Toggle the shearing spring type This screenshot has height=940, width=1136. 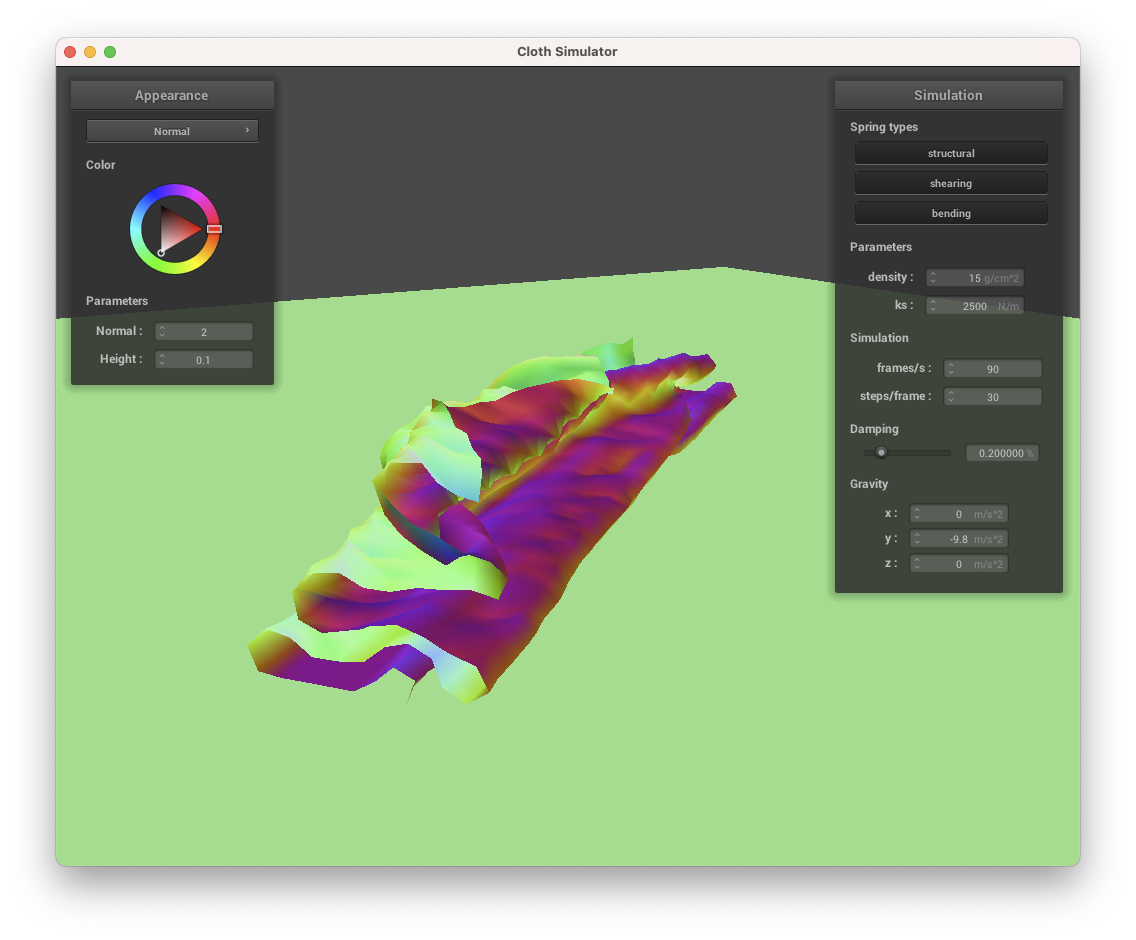pyautogui.click(x=950, y=182)
